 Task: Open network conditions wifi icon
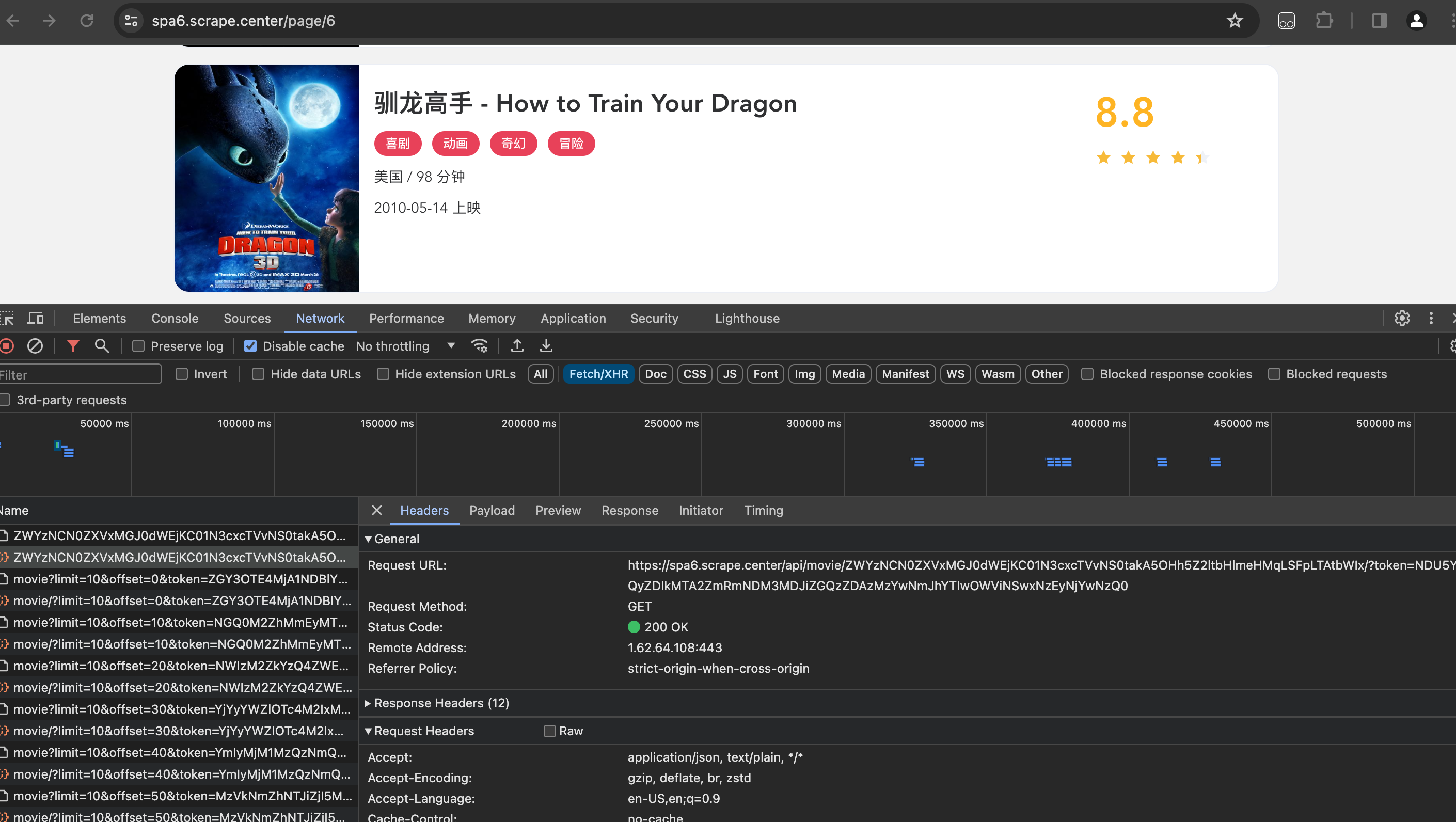pyautogui.click(x=479, y=346)
